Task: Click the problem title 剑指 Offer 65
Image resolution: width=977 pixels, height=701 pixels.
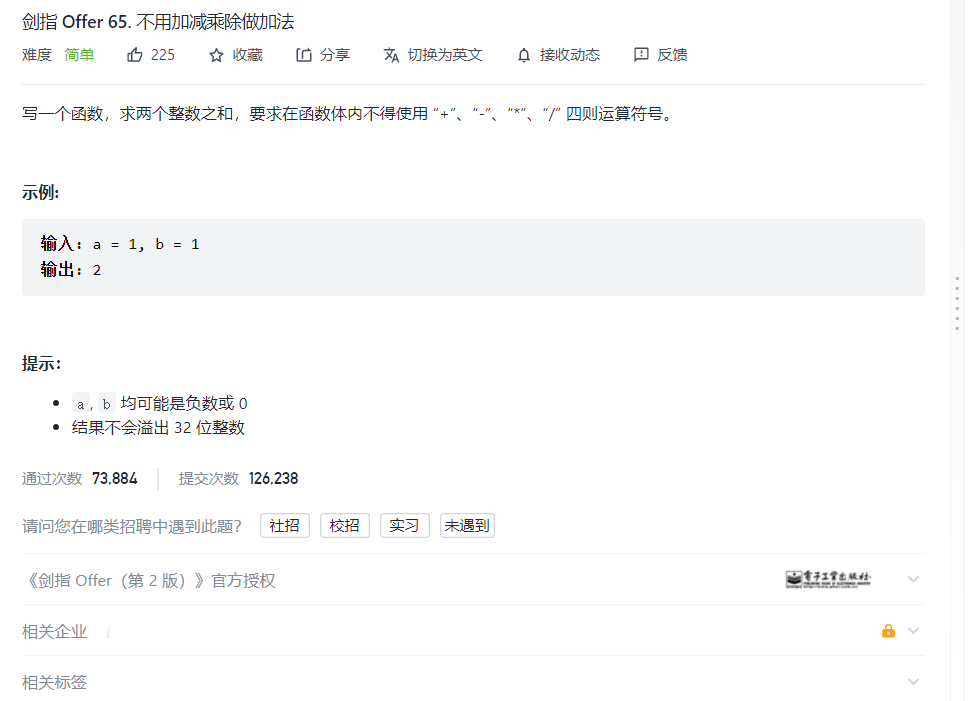Action: click(x=158, y=22)
